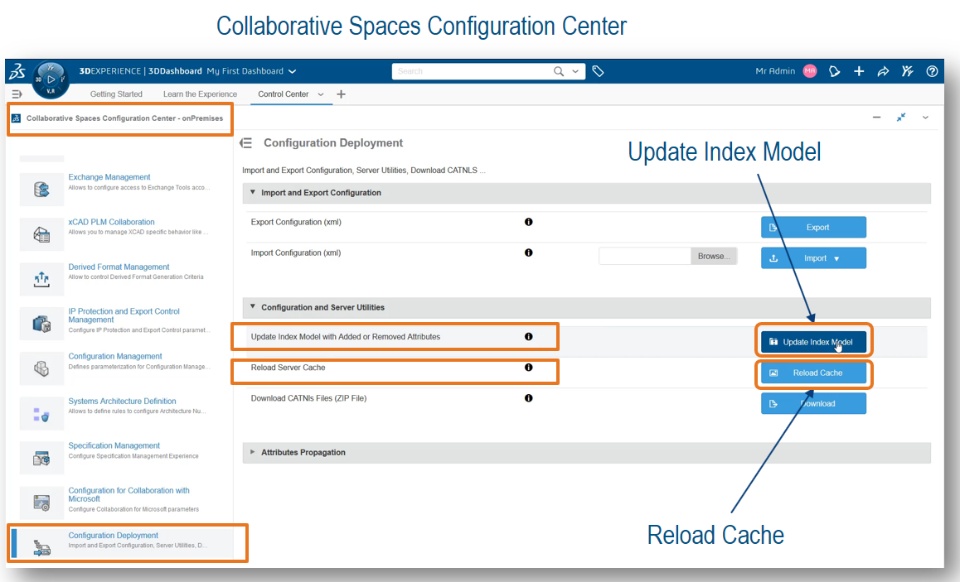This screenshot has height=582, width=960.
Task: Click the Export button
Action: (x=813, y=227)
